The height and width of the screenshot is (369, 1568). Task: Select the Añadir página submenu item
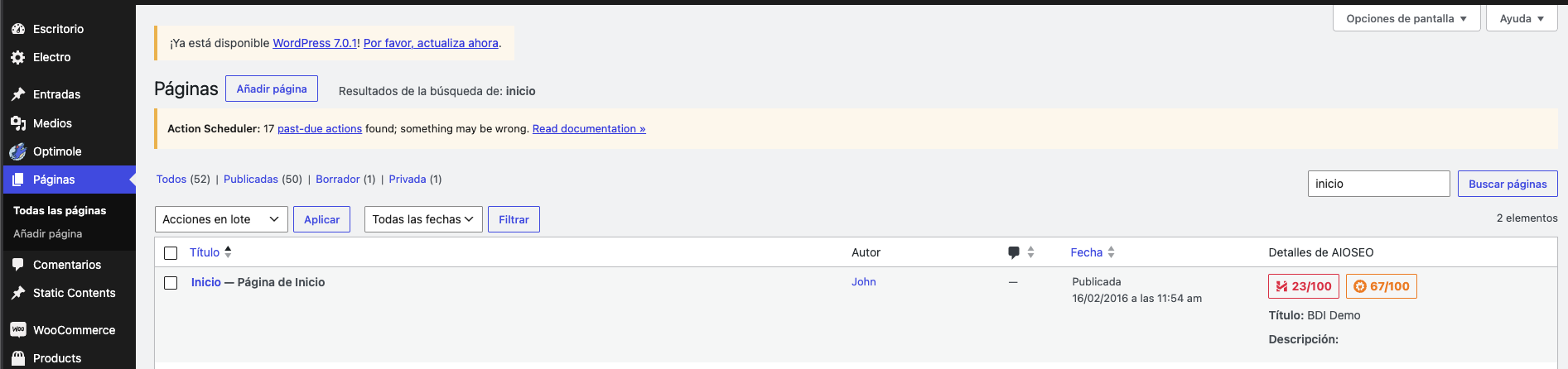point(47,234)
